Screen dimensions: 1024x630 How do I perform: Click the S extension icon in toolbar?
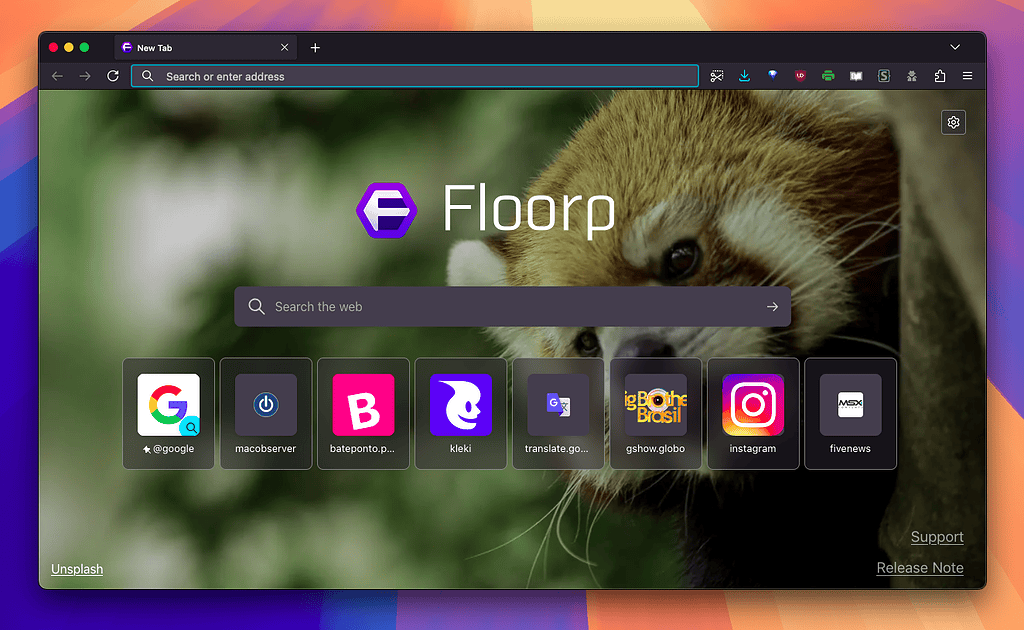(884, 76)
